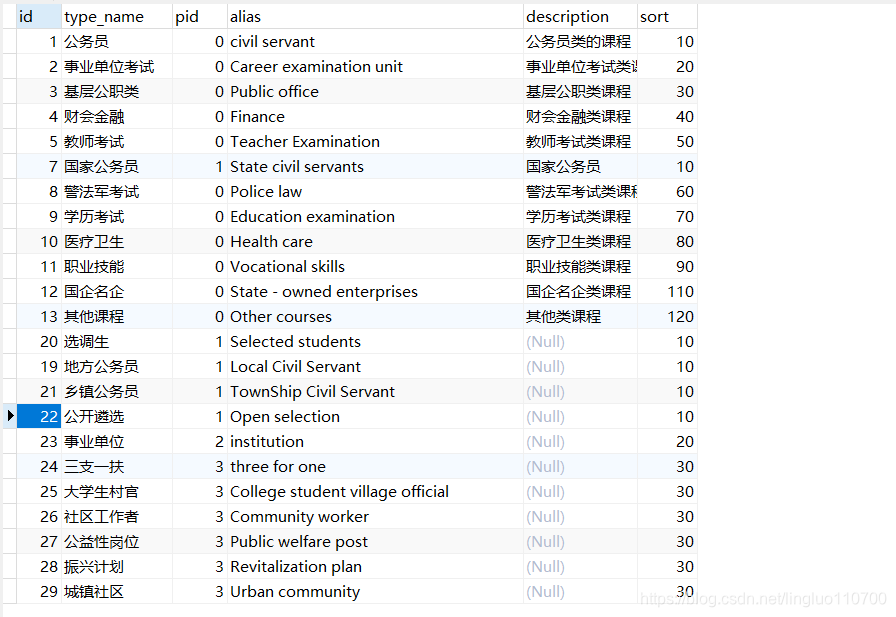Select the type_name cell '选调生'
This screenshot has width=896, height=617.
tap(117, 342)
